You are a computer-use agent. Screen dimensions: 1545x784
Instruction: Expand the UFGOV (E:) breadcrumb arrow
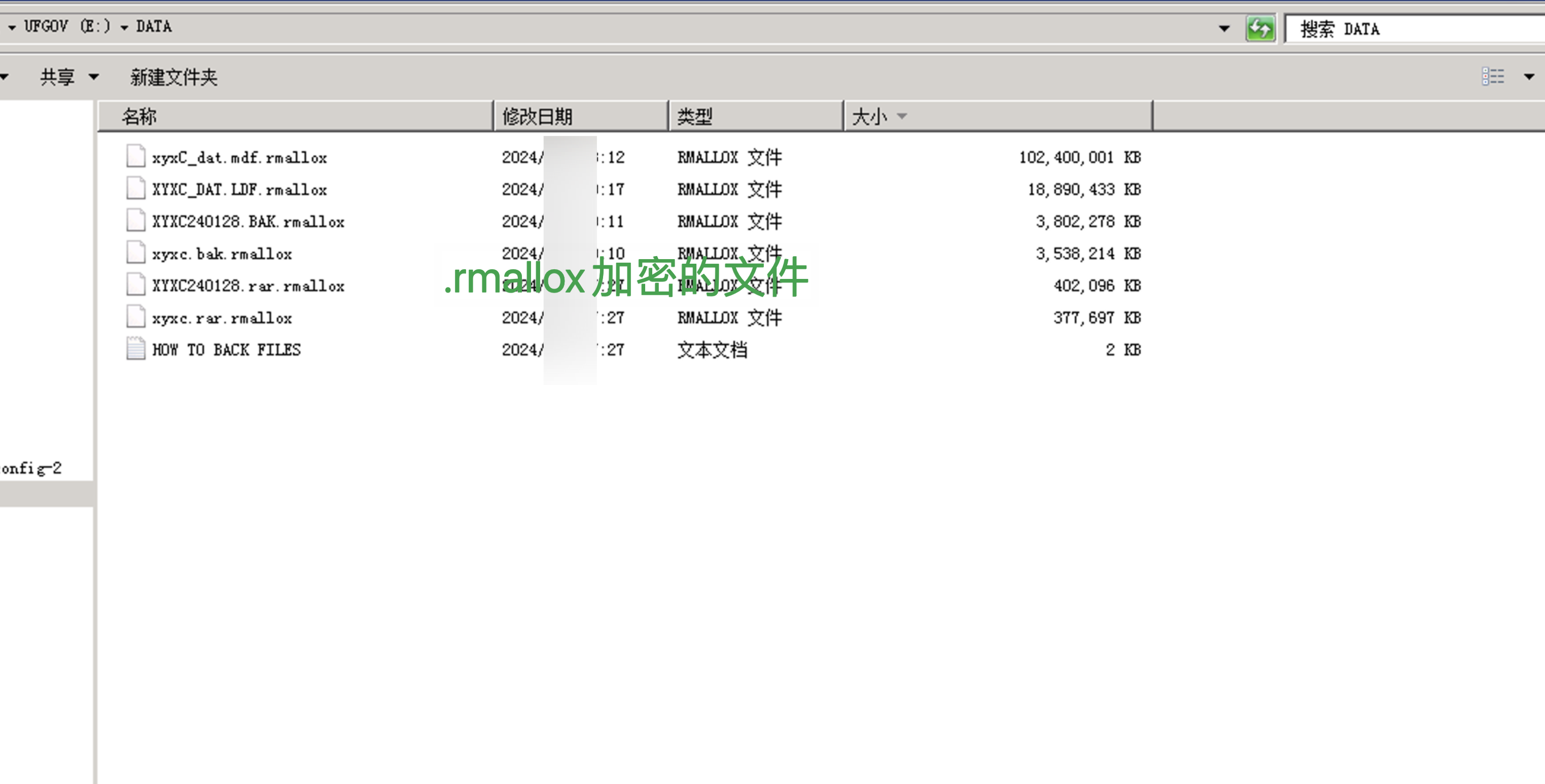tap(12, 27)
